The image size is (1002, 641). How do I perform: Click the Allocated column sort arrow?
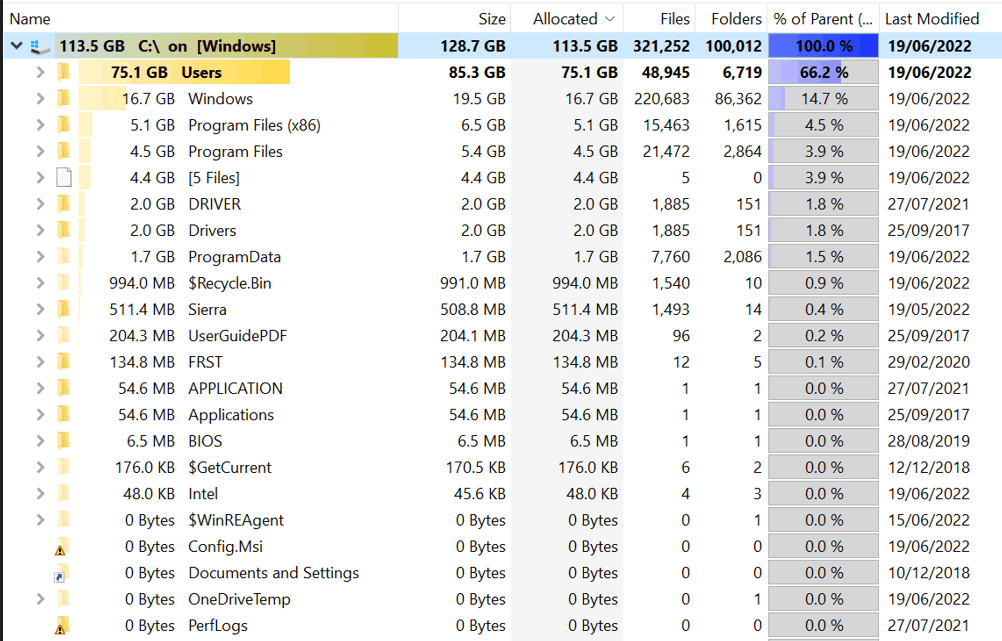pos(610,19)
